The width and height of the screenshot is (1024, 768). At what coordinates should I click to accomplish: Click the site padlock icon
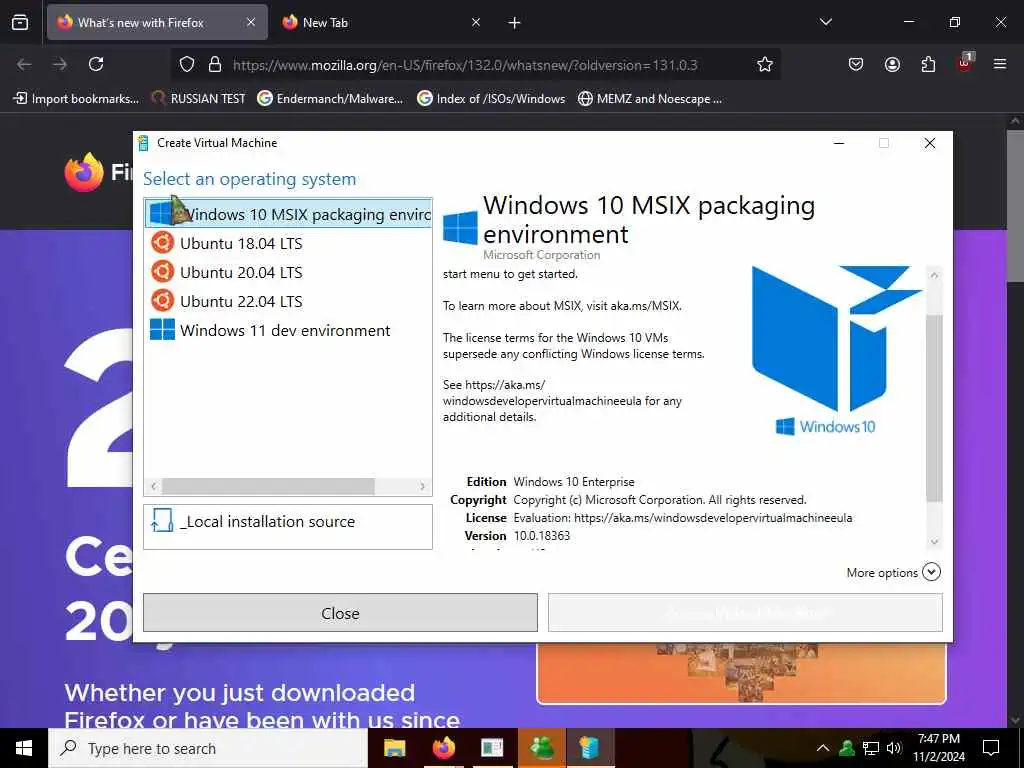click(215, 64)
